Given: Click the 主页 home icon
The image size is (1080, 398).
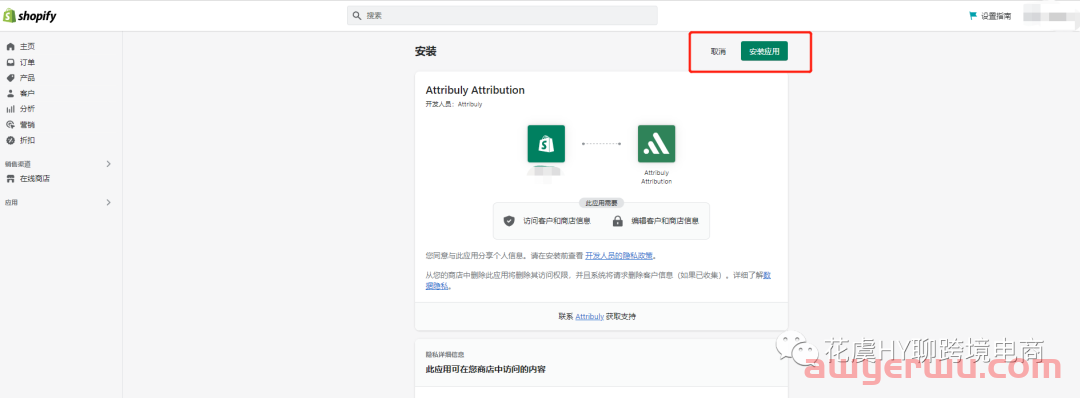Looking at the screenshot, I should [x=10, y=47].
